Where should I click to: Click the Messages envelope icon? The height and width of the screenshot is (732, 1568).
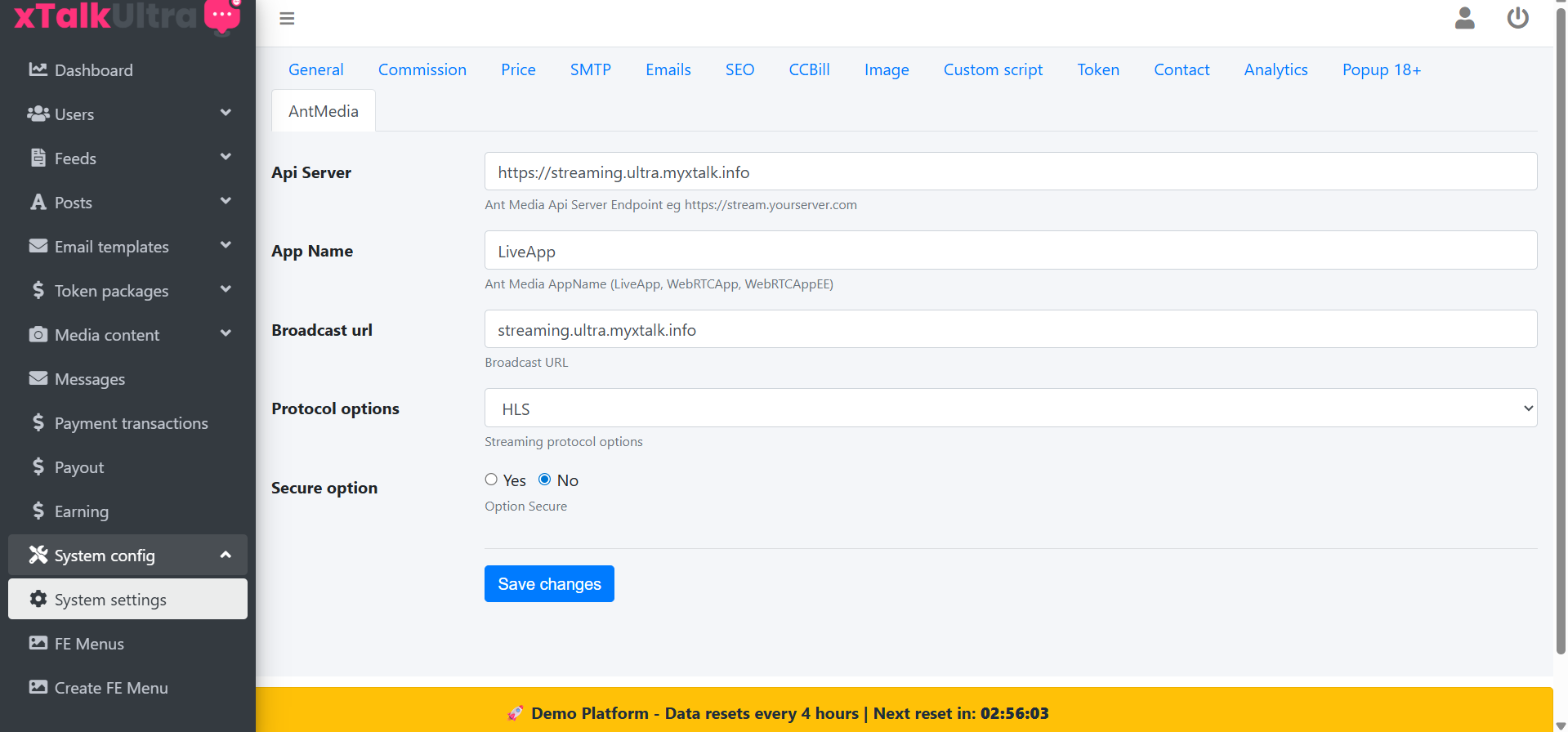pos(38,378)
